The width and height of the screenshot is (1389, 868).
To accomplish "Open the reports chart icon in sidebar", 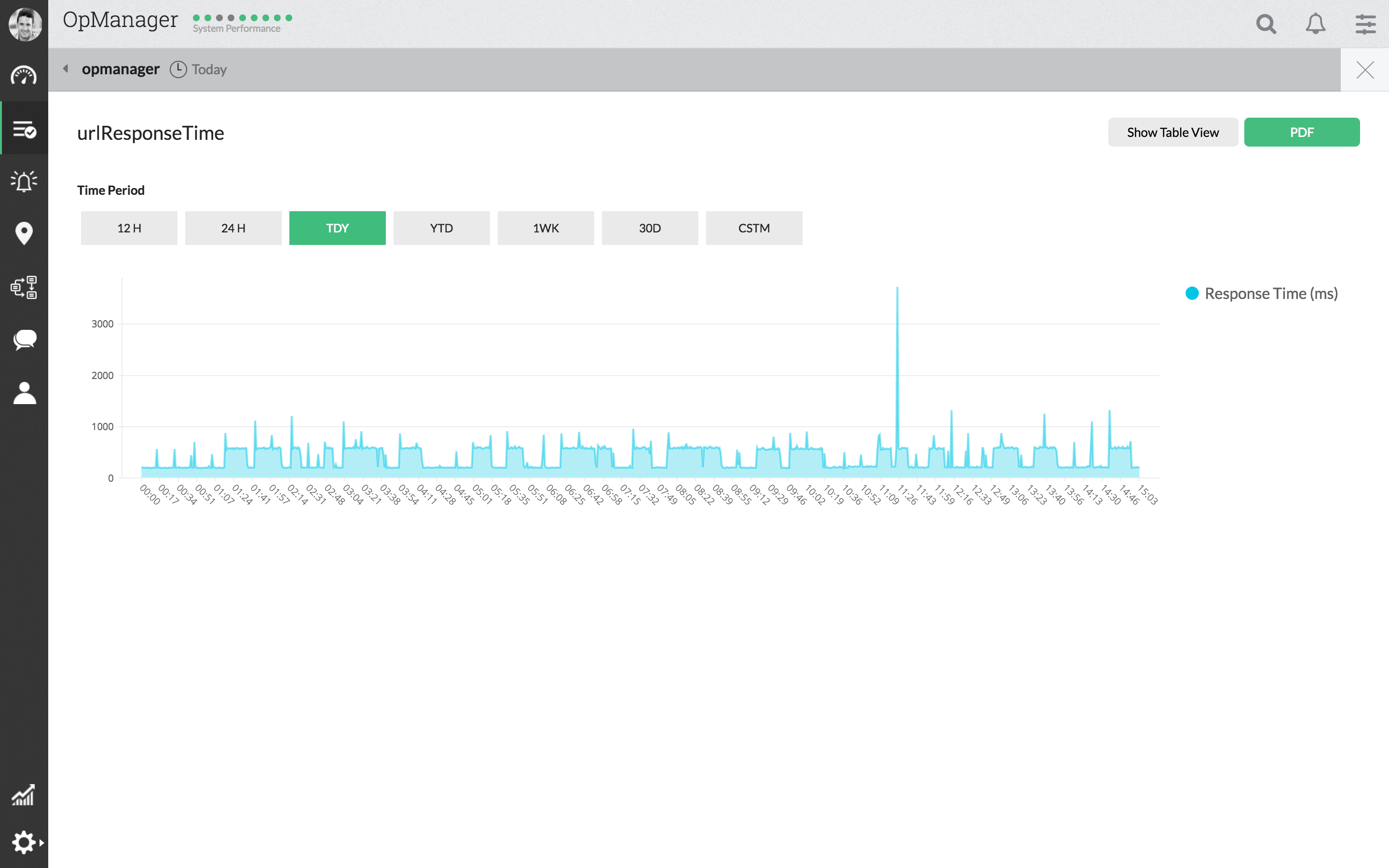I will pos(24,795).
